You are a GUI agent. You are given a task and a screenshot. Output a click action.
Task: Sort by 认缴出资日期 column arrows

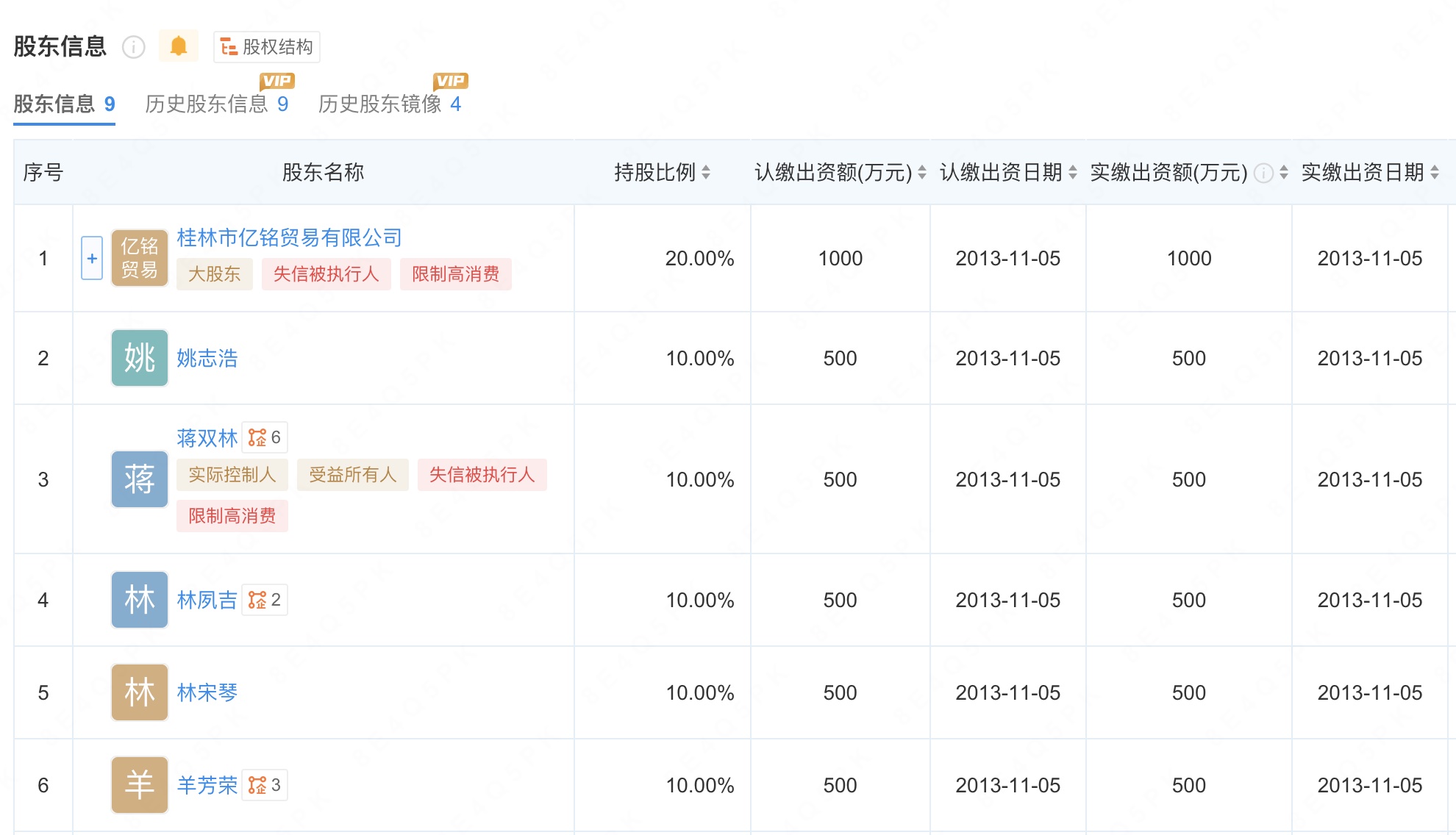1073,173
